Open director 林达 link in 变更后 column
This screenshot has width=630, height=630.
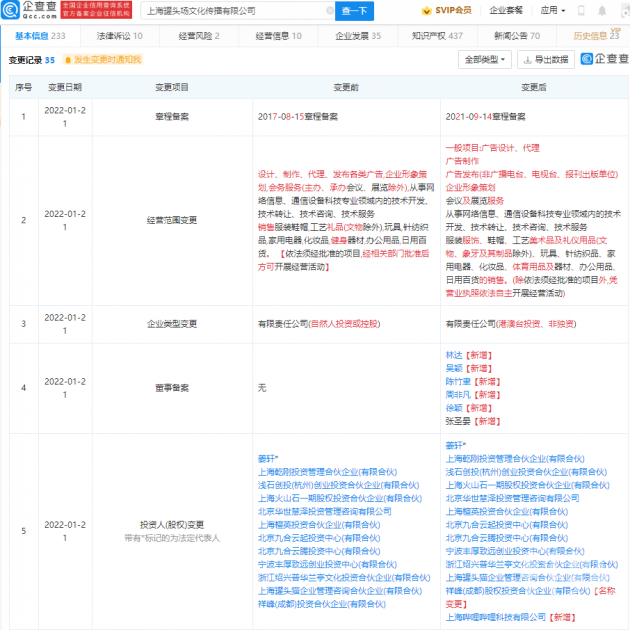coord(453,355)
